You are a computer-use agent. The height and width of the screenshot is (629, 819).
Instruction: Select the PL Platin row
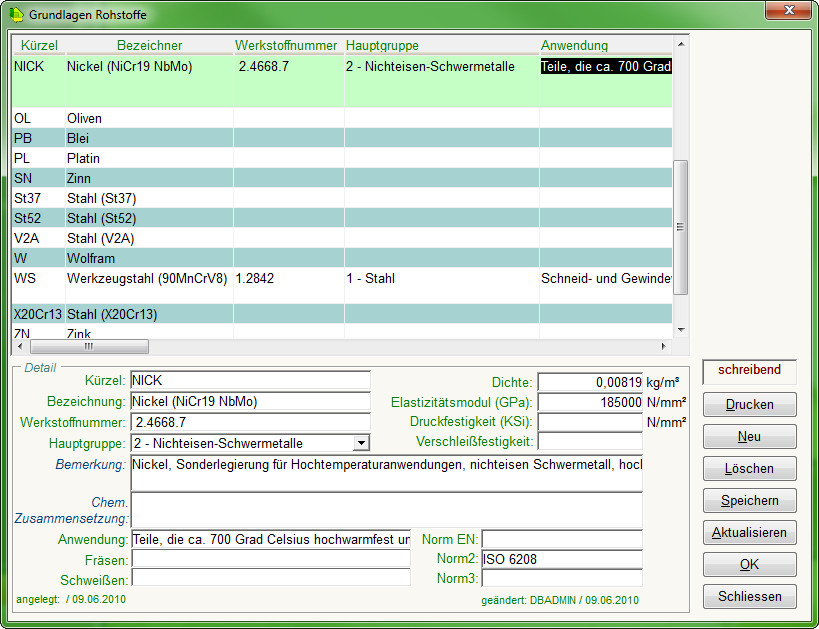pos(342,158)
